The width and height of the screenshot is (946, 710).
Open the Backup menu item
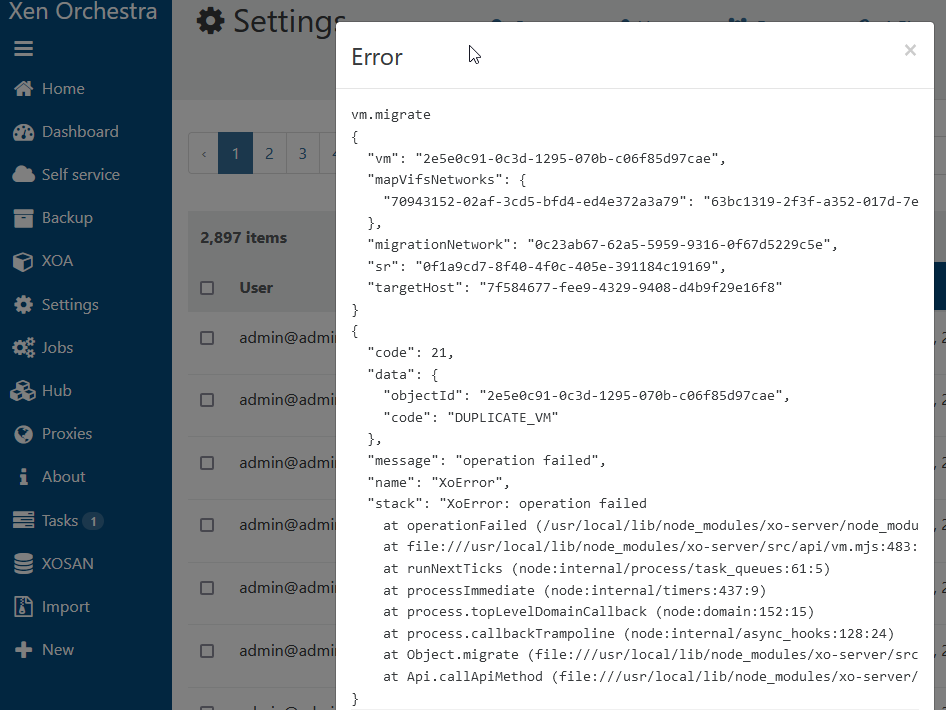(67, 218)
